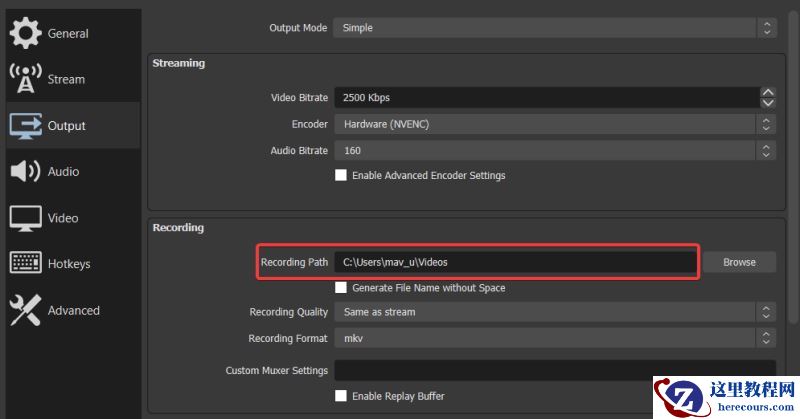800x419 pixels.
Task: Open Recording Format dropdown
Action: 555,338
